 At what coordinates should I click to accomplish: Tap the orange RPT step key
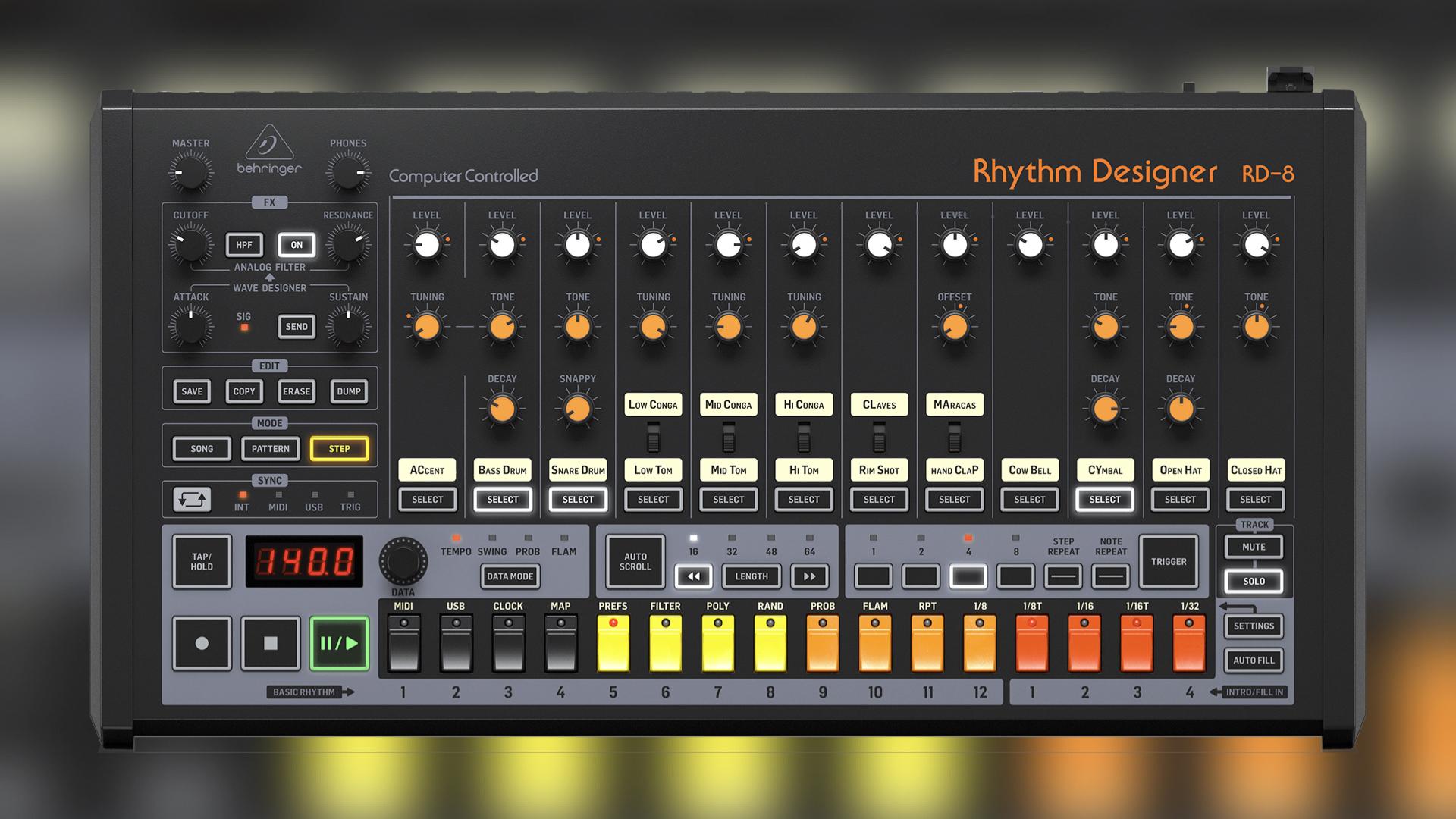[927, 644]
